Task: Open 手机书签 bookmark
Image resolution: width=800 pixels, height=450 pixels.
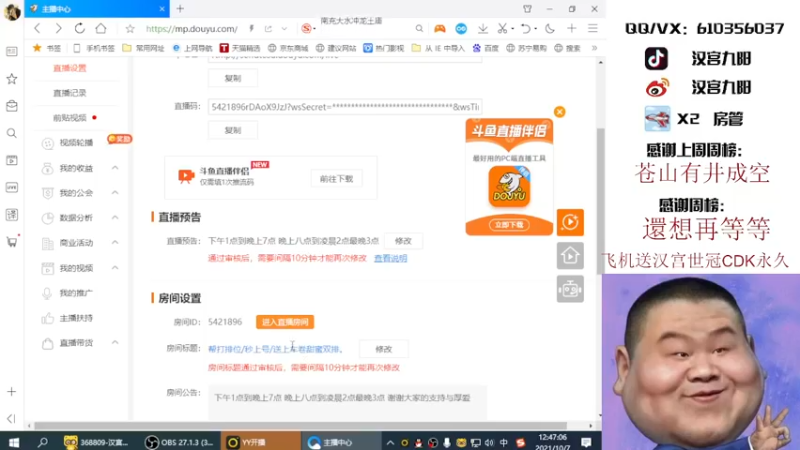Action: coord(94,48)
